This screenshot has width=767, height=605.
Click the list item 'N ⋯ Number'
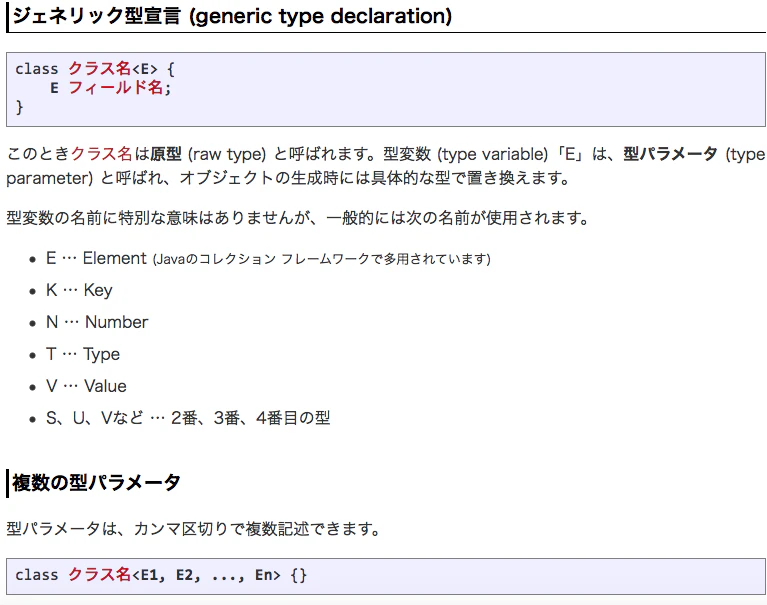(97, 322)
